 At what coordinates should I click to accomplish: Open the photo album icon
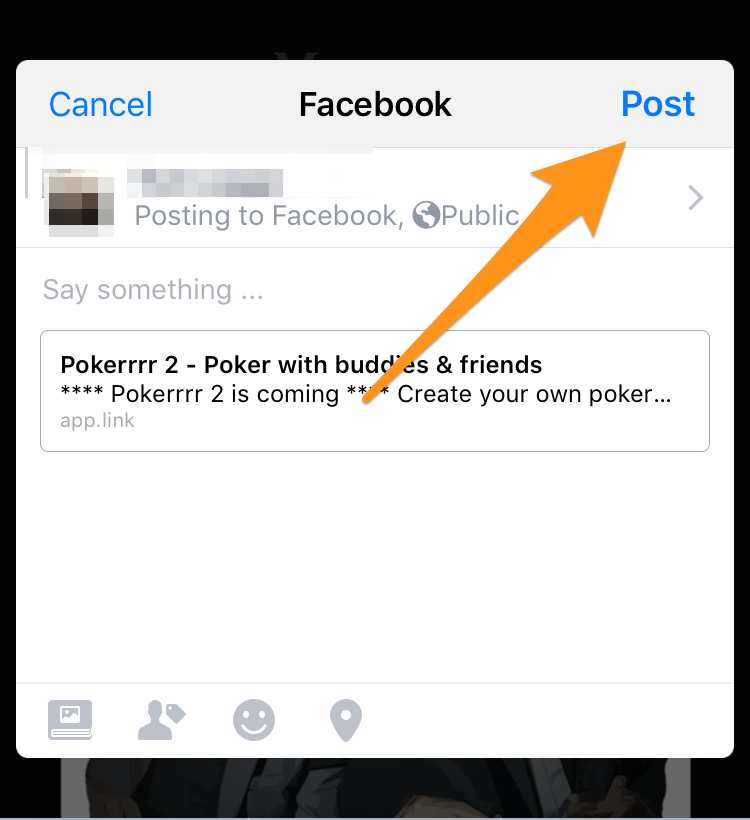tap(70, 720)
